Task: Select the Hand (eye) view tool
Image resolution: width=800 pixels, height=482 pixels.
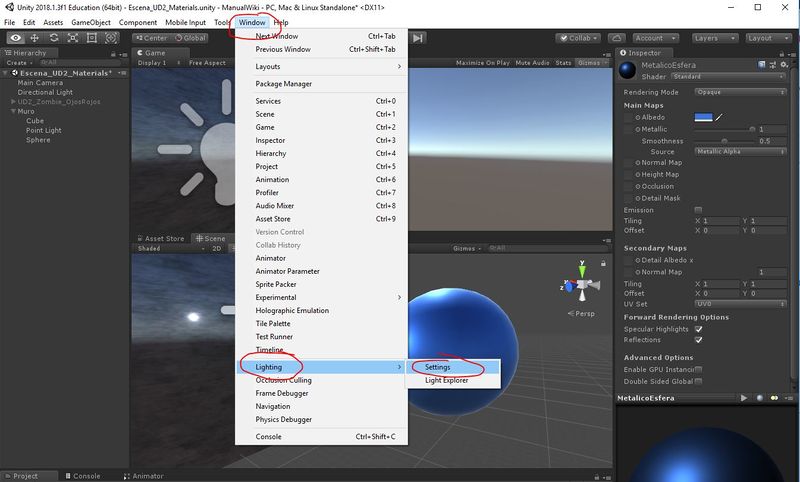Action: tap(16, 38)
